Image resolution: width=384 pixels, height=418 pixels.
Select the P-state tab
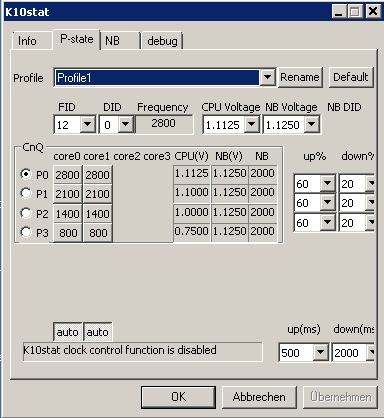click(x=76, y=39)
